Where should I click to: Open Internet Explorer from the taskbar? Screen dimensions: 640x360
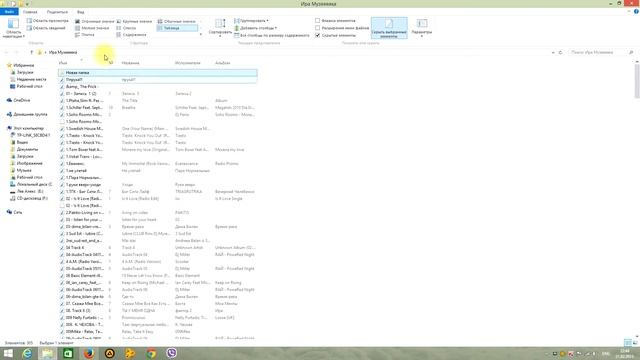click(27, 353)
